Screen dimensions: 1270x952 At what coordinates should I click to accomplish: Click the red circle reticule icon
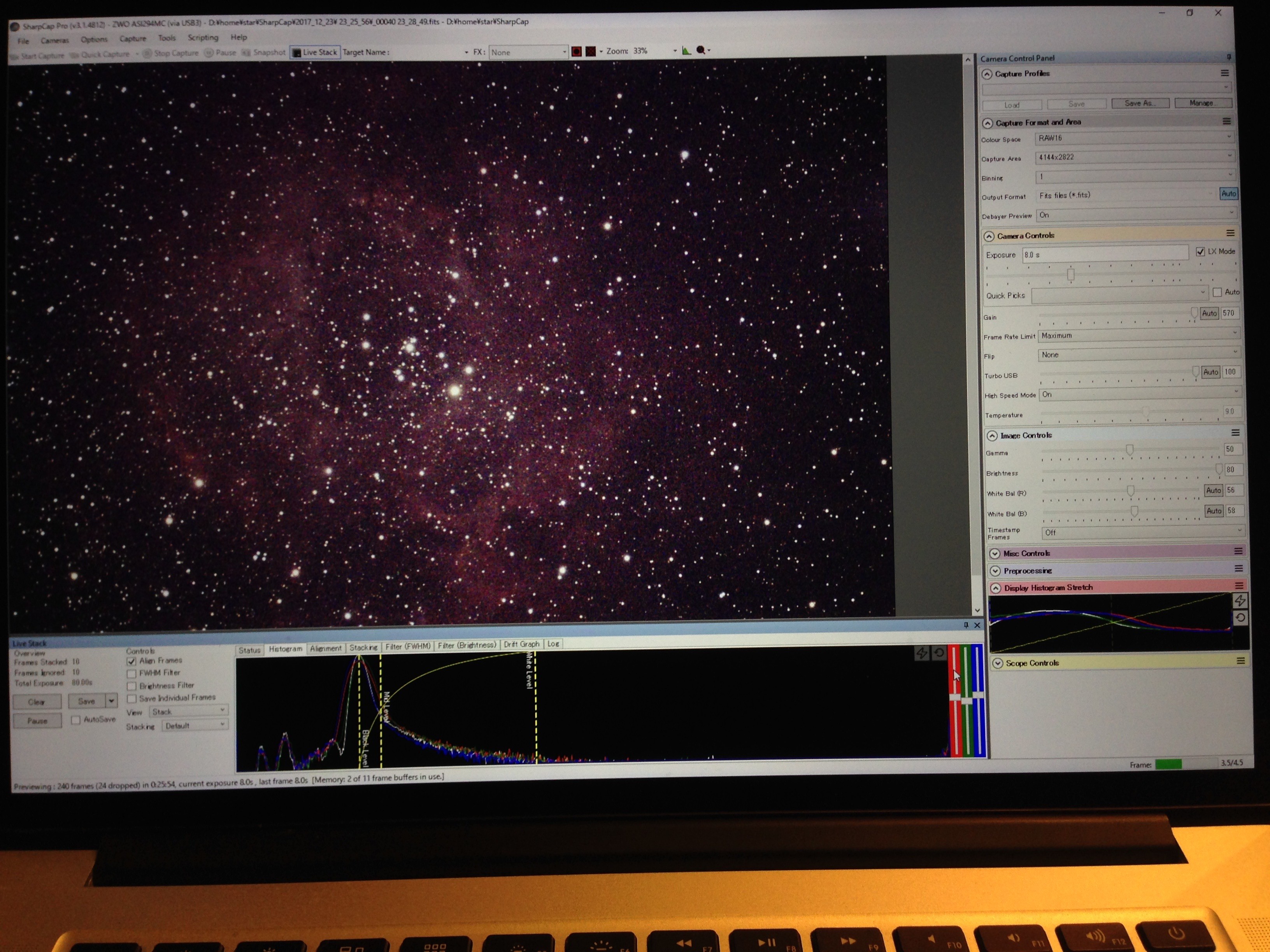[x=576, y=52]
